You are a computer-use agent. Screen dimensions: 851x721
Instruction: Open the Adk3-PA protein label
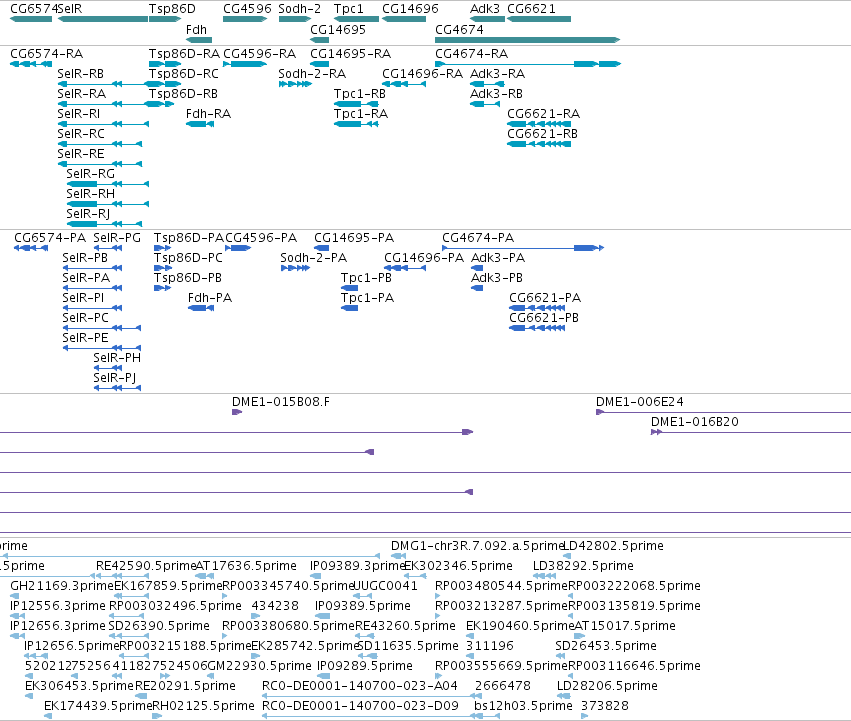pyautogui.click(x=498, y=258)
